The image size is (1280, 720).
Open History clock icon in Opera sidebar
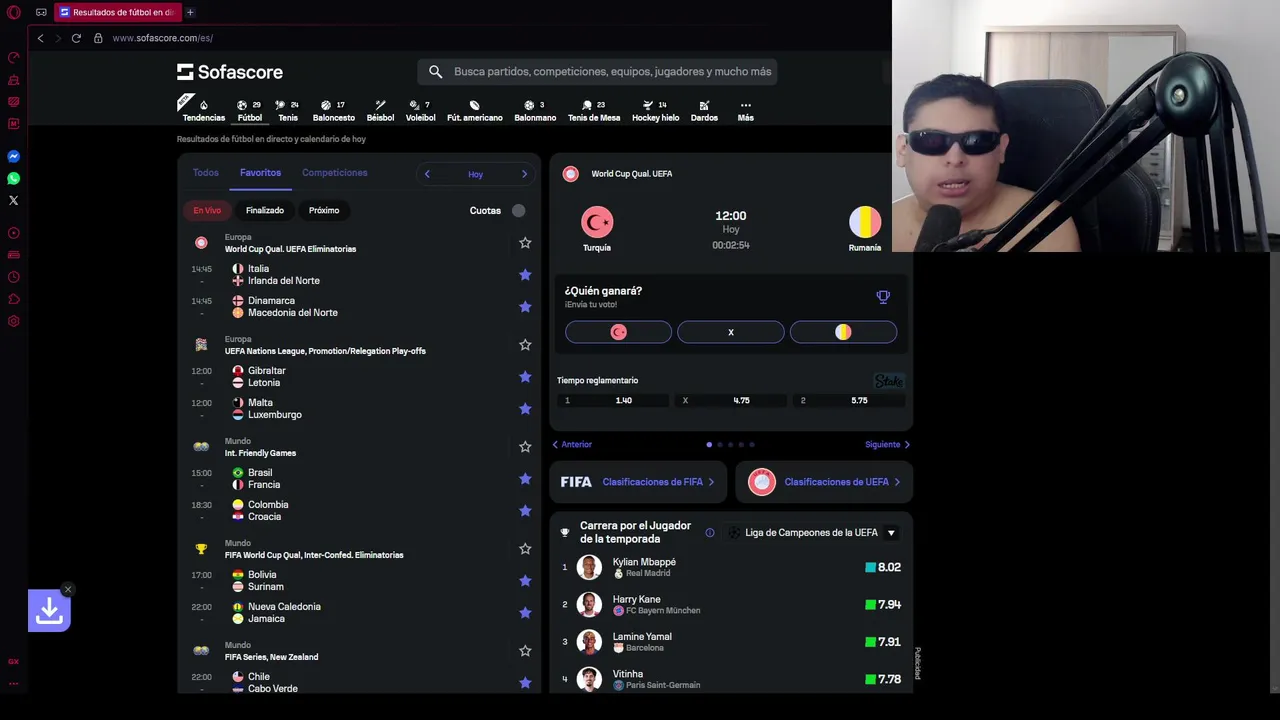click(13, 277)
